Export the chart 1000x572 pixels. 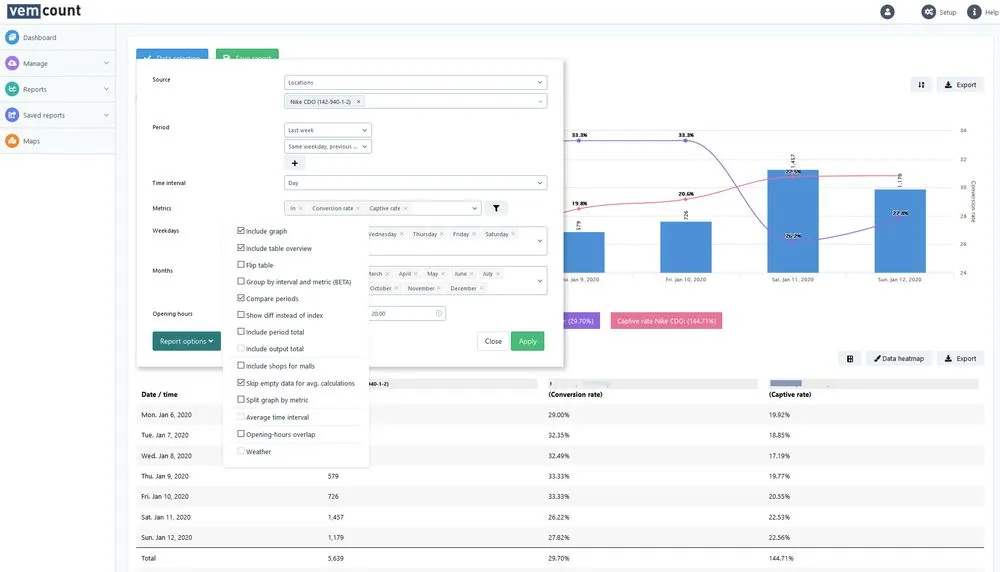pos(960,85)
